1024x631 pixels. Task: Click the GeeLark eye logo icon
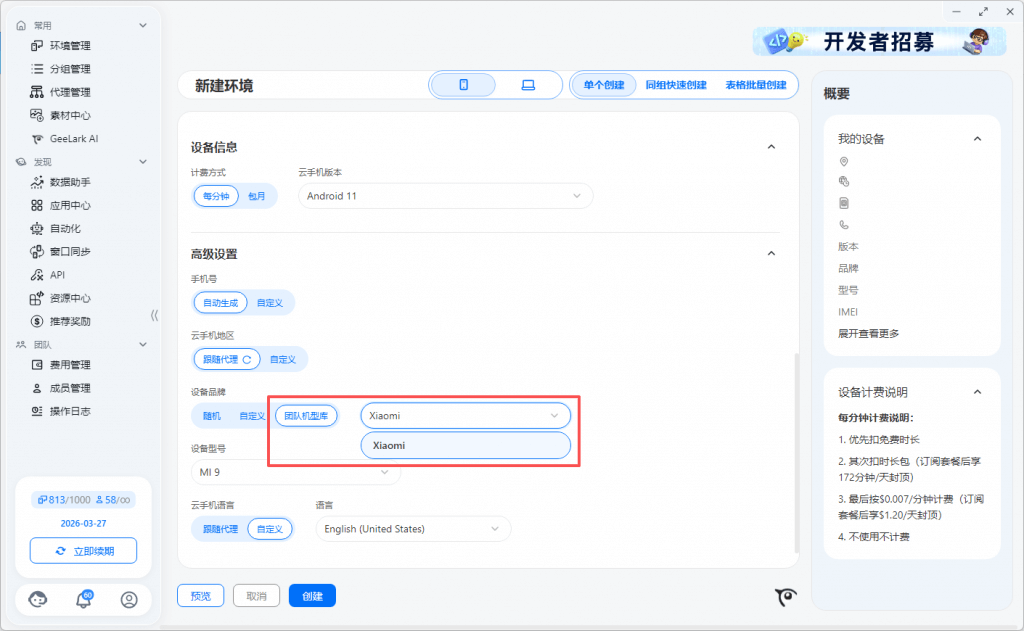point(786,597)
